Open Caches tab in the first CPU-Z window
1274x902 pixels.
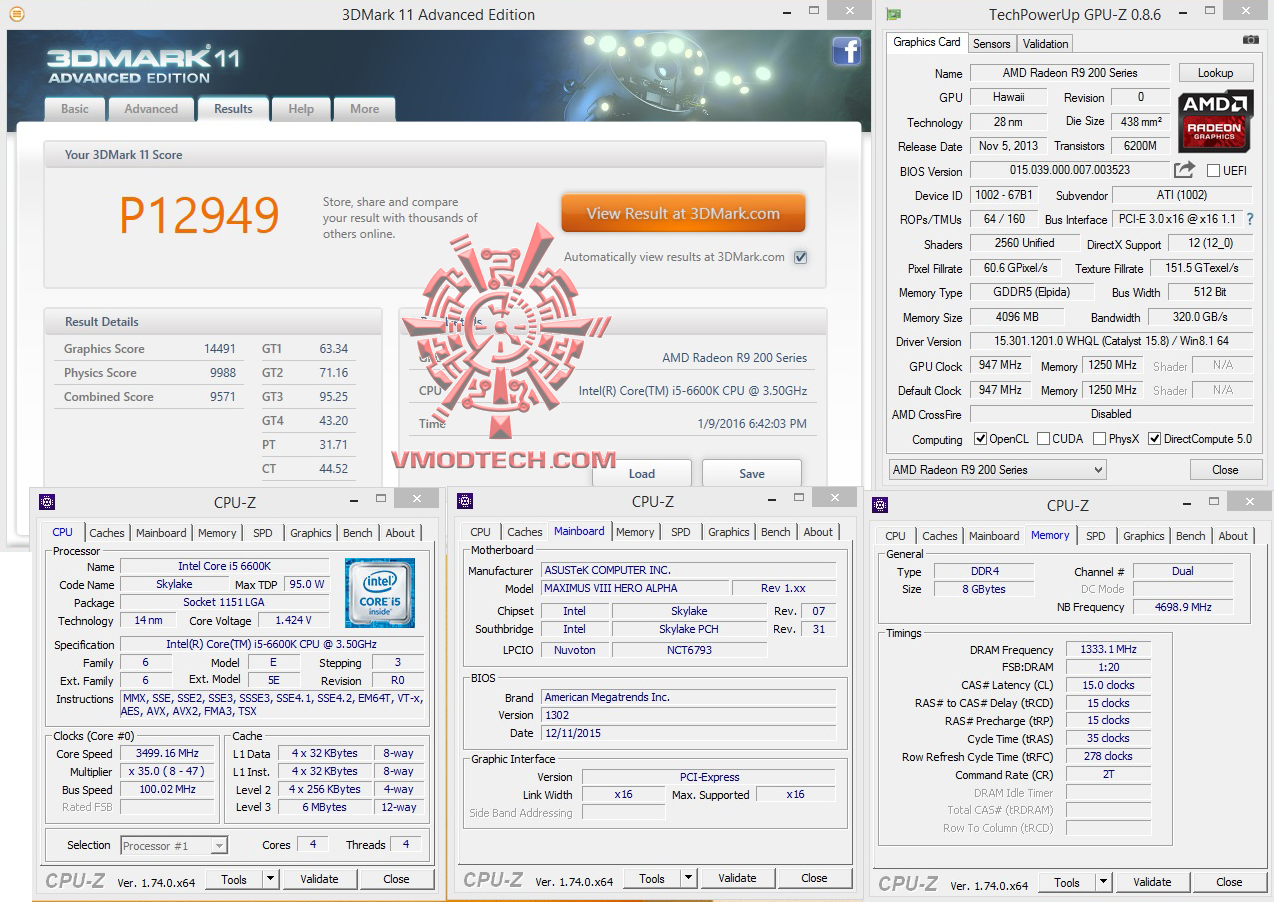click(107, 533)
